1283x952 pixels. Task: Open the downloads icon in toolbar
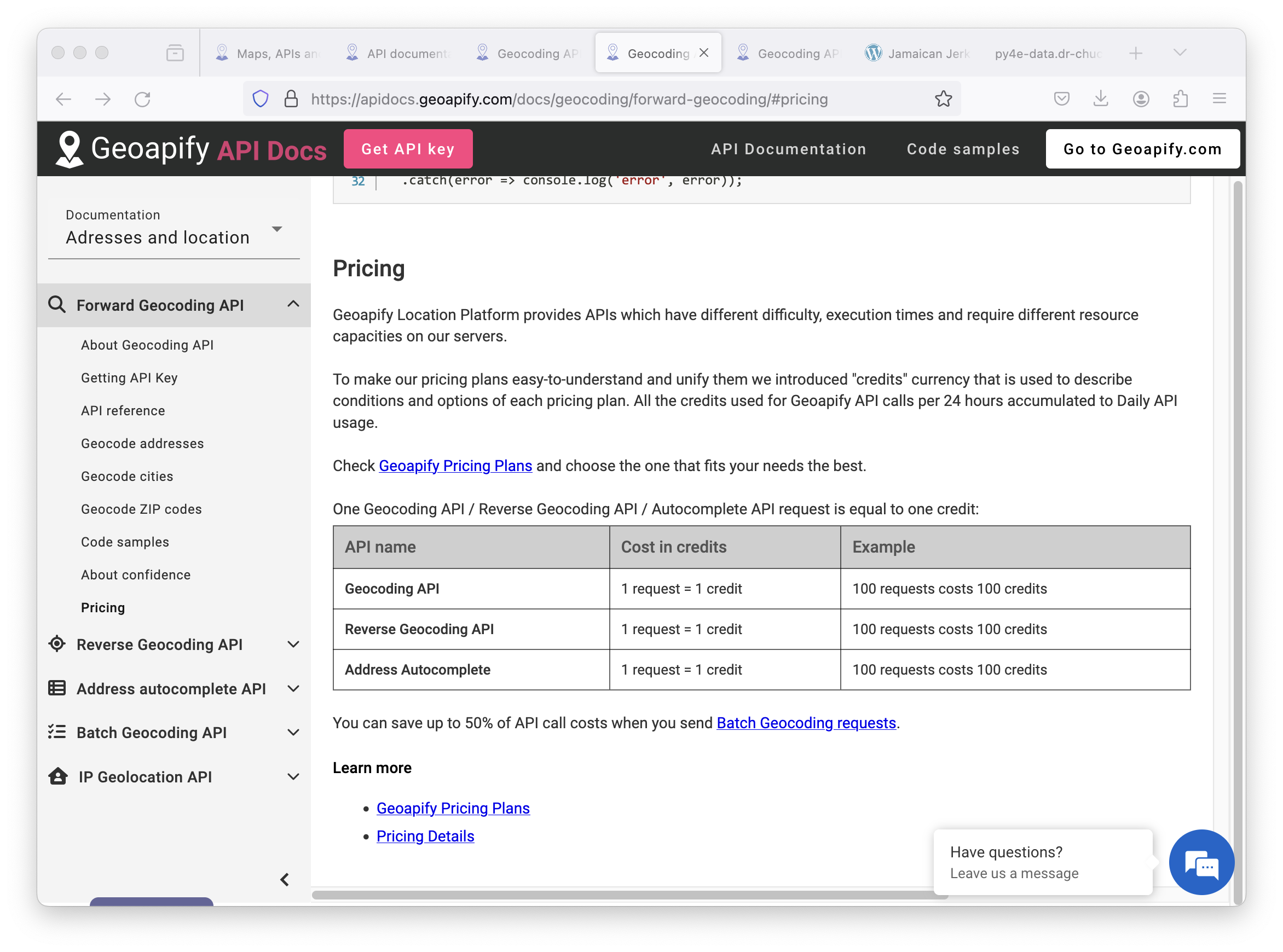tap(1101, 98)
